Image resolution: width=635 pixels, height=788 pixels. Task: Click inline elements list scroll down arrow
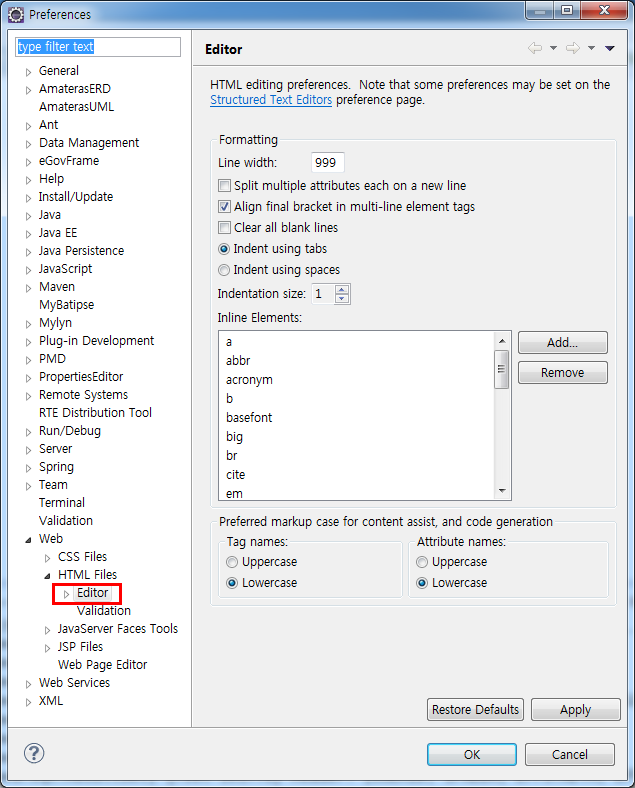coord(502,490)
